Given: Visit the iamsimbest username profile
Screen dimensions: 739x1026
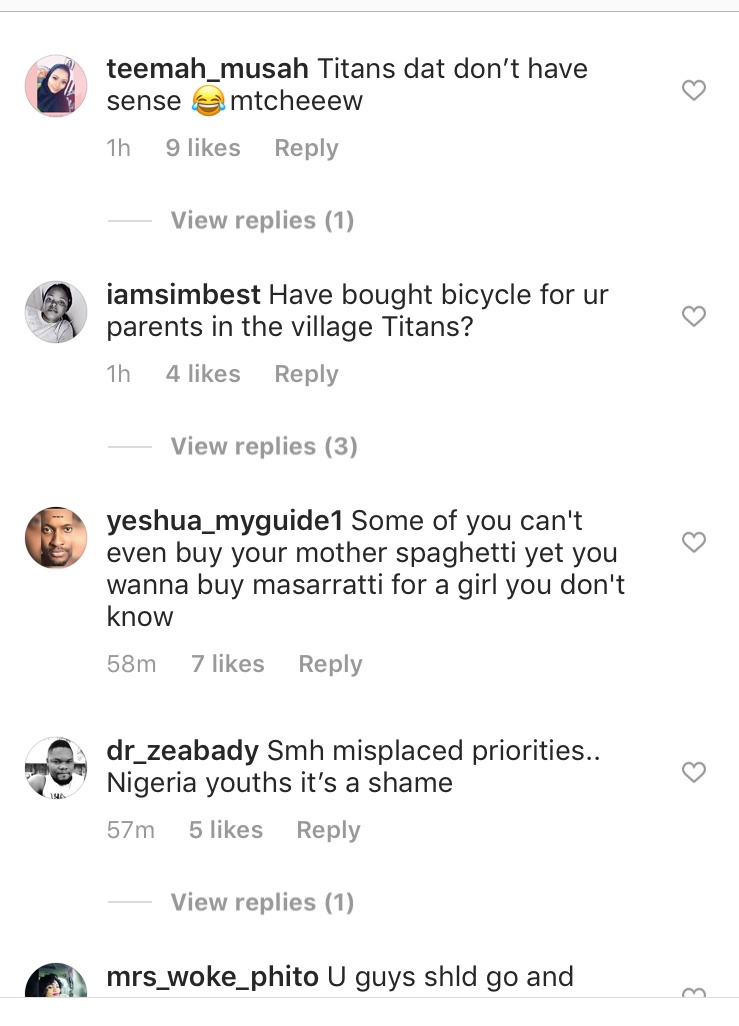Looking at the screenshot, I should 183,295.
